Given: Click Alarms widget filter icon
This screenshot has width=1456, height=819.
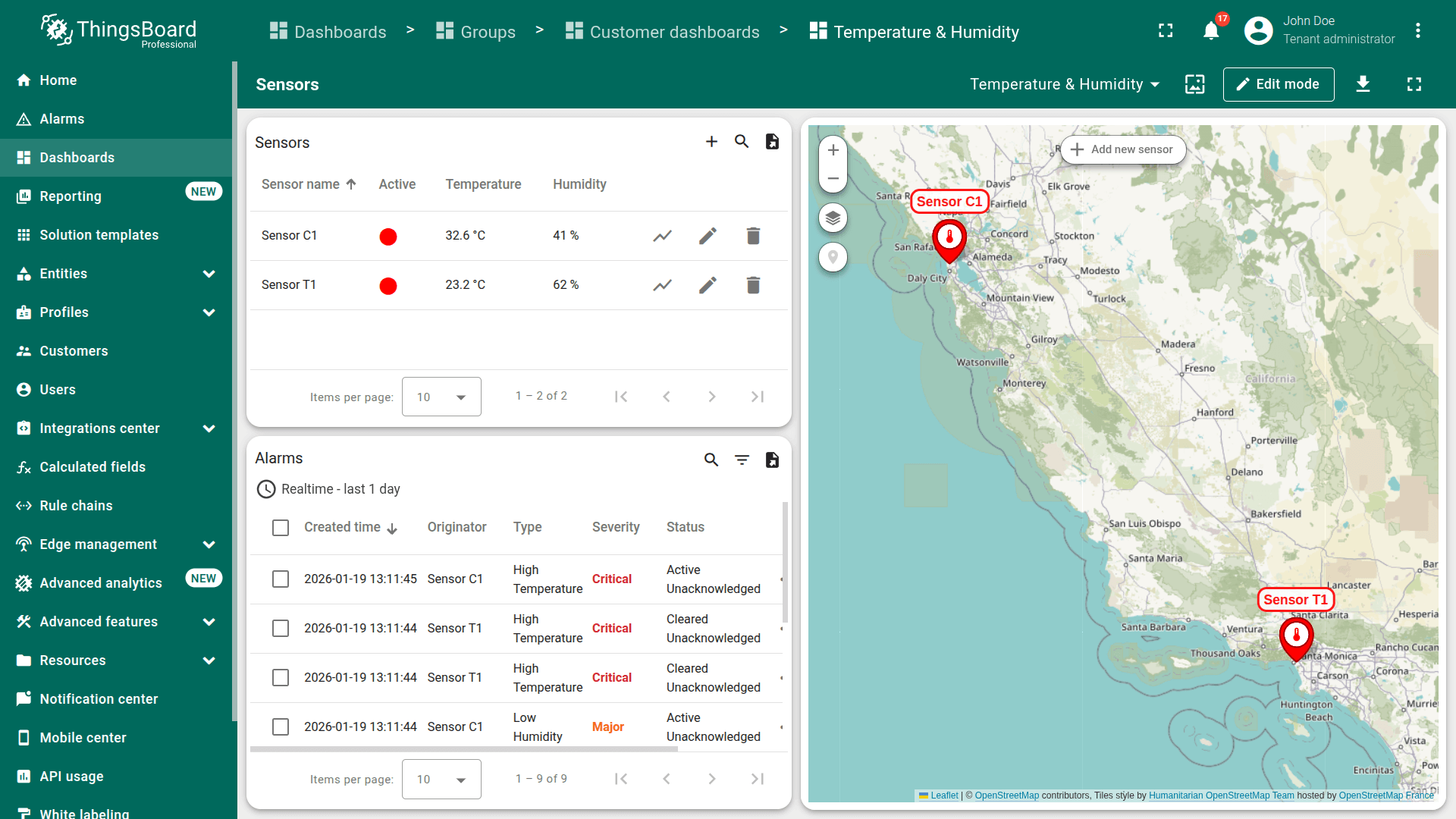Looking at the screenshot, I should point(742,460).
